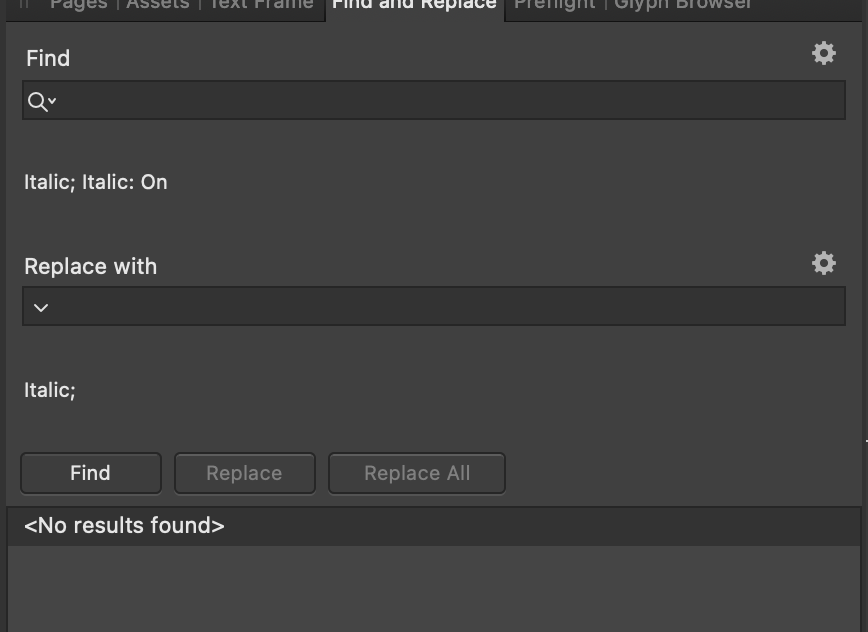The image size is (868, 632).
Task: Open the magnifier search options in Find field
Action: pos(42,101)
